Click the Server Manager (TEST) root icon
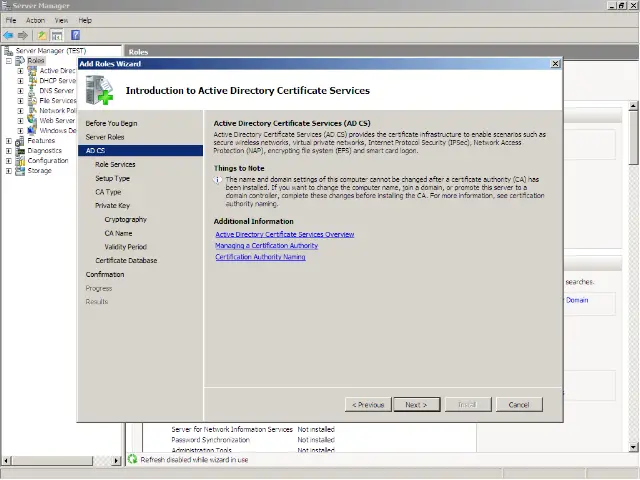640x480 pixels. click(x=8, y=51)
